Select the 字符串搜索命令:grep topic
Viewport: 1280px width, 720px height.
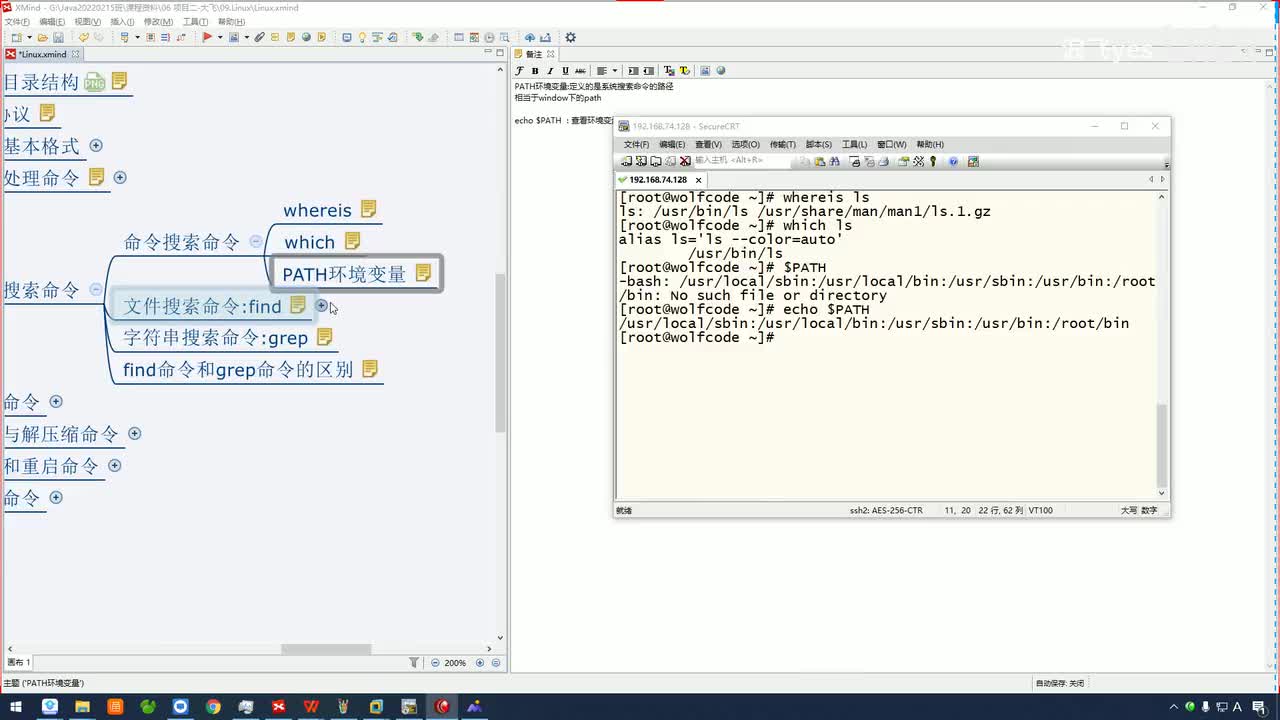[215, 338]
